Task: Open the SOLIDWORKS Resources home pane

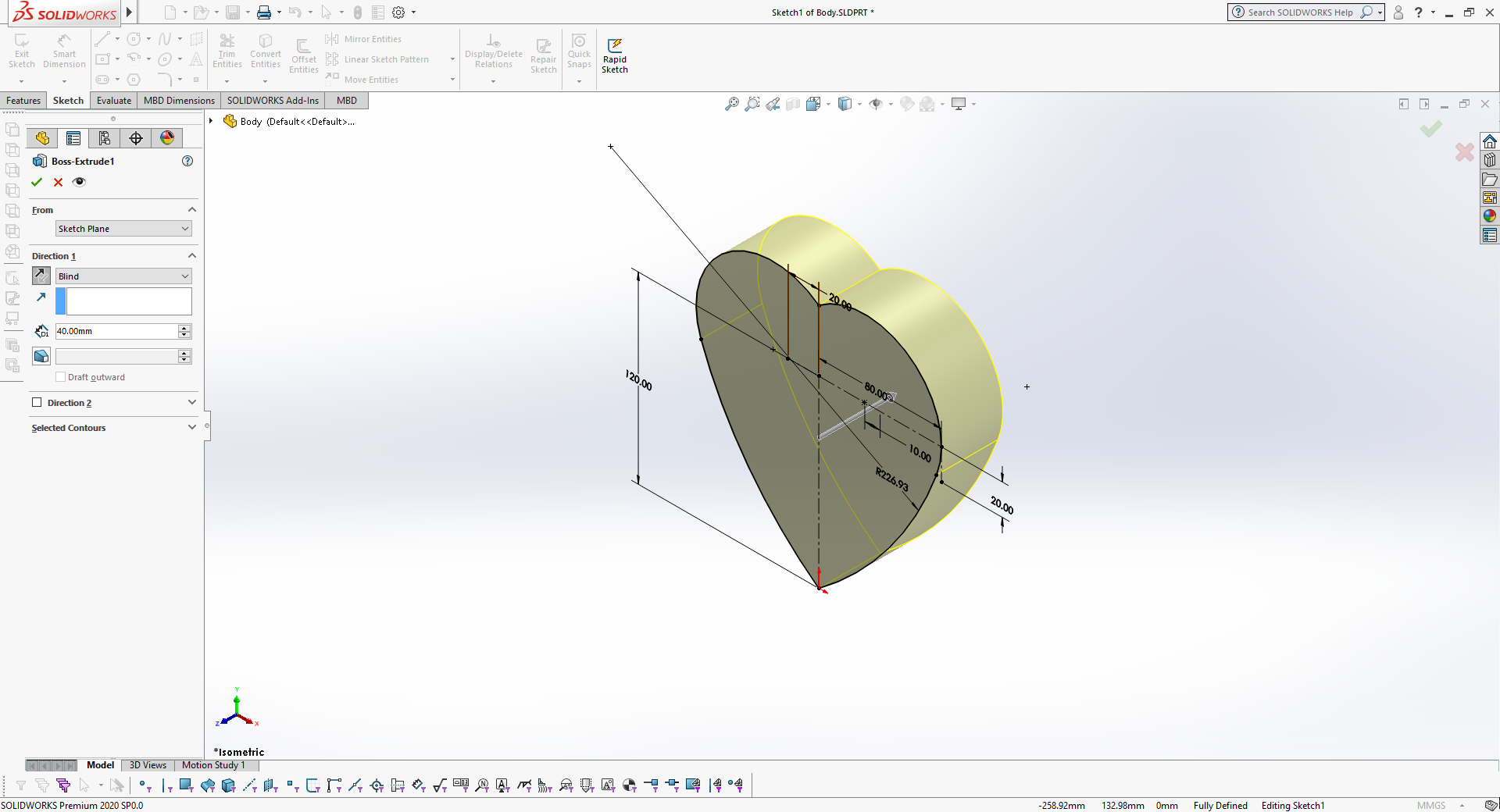Action: click(x=1490, y=141)
